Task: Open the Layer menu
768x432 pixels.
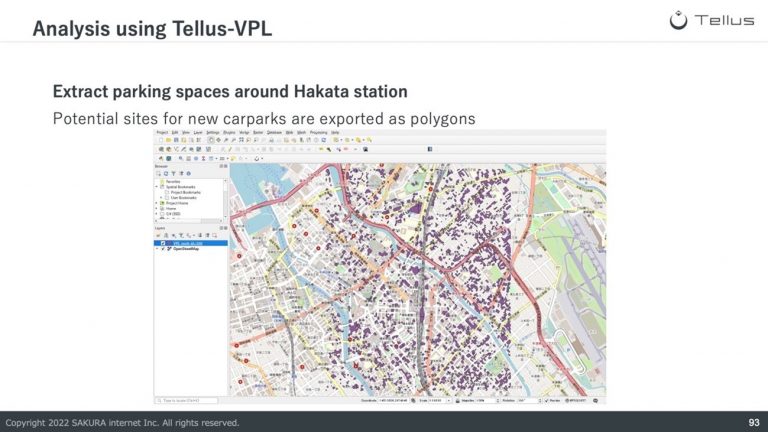Action: 198,133
